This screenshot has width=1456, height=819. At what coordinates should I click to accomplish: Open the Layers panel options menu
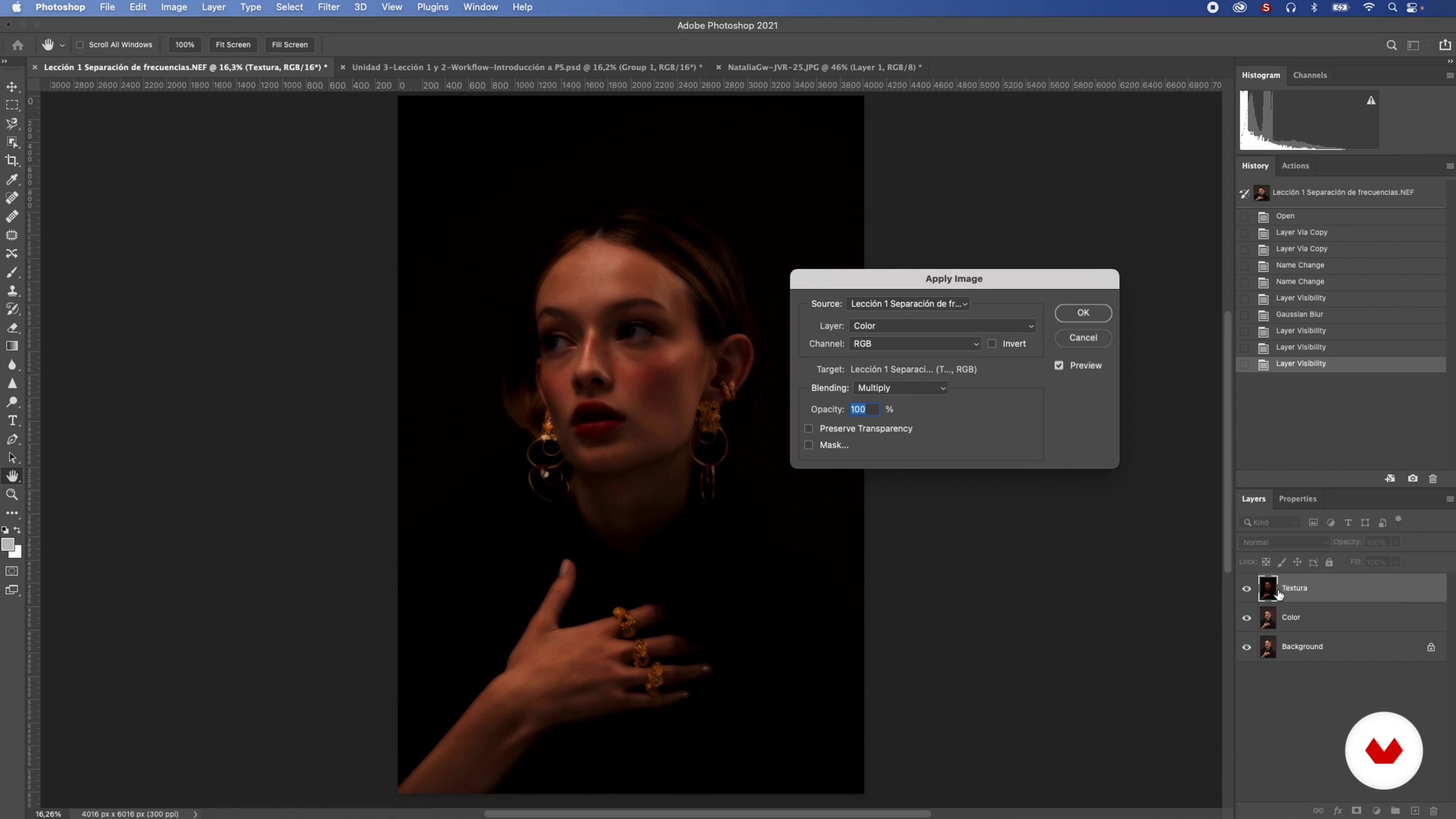pos(1450,499)
